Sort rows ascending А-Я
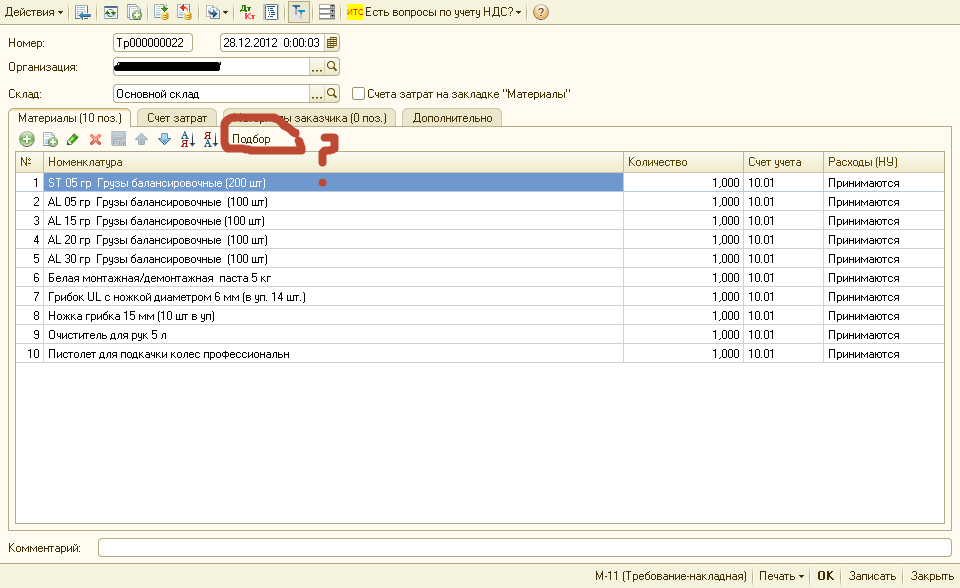This screenshot has height=588, width=960. tap(187, 140)
